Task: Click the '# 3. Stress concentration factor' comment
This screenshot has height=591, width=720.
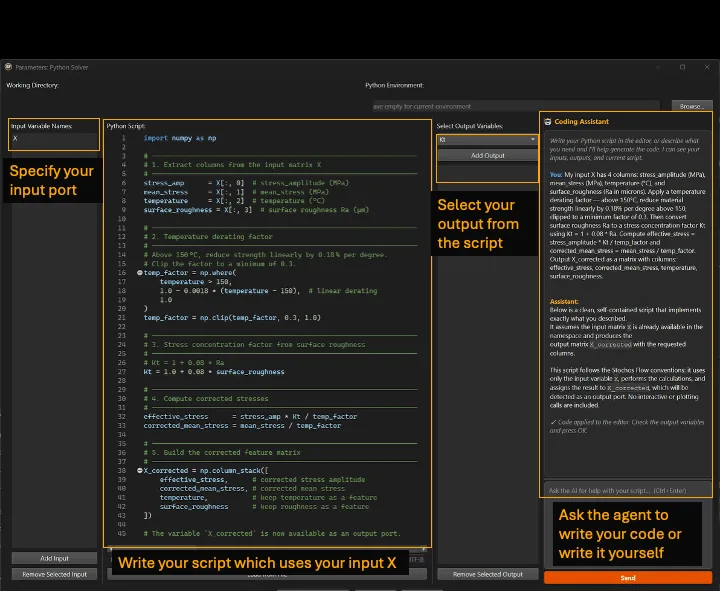Action: pyautogui.click(x=254, y=345)
